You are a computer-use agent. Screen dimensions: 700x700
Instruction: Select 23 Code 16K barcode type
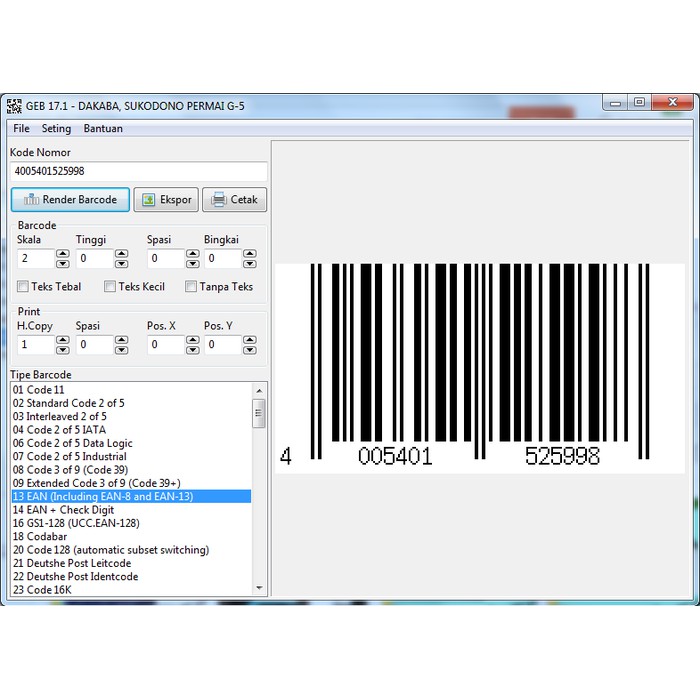point(131,590)
